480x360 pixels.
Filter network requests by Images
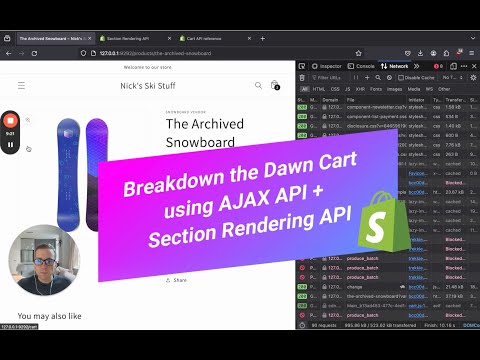coord(395,89)
